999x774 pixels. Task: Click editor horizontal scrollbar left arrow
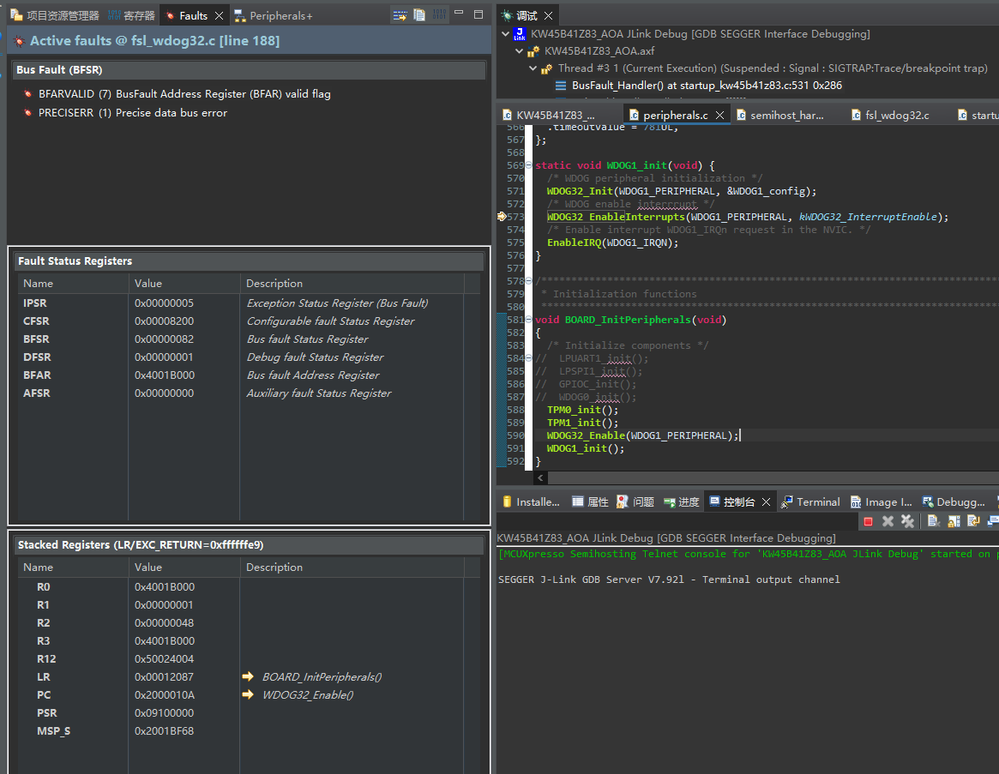[x=542, y=478]
